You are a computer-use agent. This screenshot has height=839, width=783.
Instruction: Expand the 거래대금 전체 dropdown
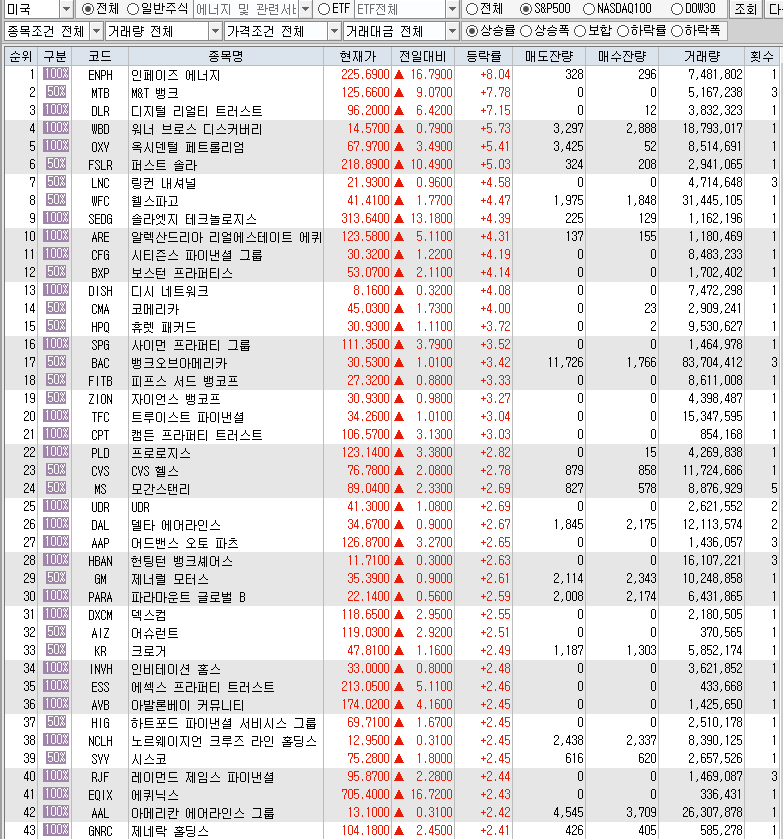(453, 32)
